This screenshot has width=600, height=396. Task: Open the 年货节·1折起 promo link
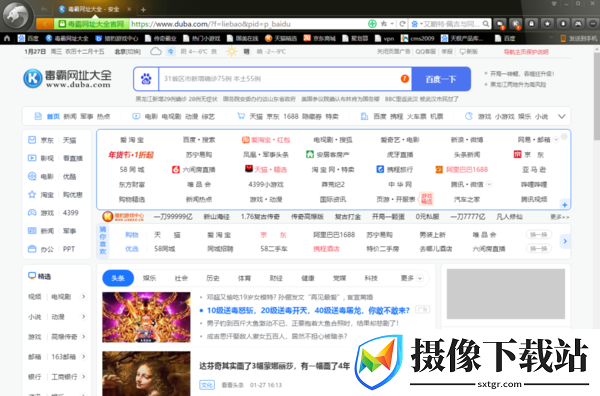coord(131,155)
